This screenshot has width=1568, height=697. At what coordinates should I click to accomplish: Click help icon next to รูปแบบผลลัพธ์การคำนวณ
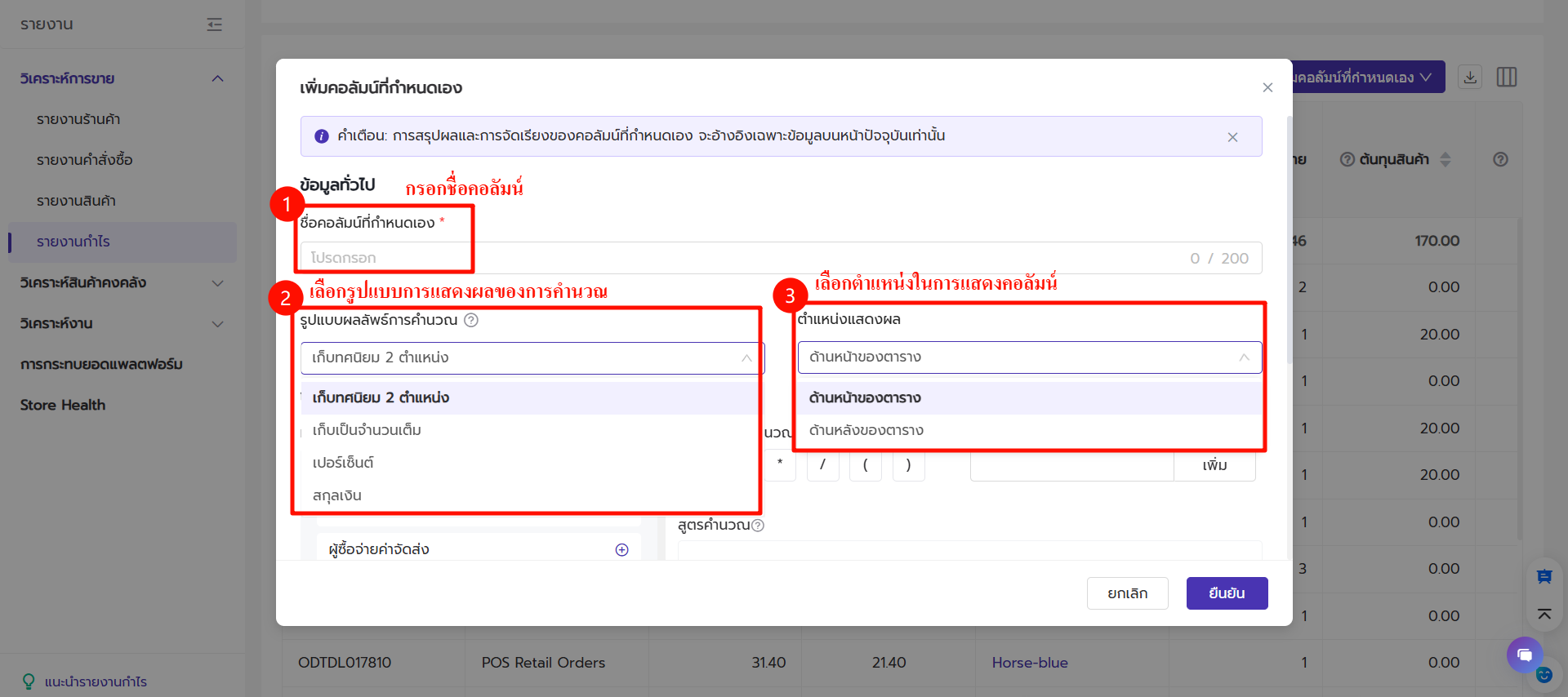click(x=471, y=320)
